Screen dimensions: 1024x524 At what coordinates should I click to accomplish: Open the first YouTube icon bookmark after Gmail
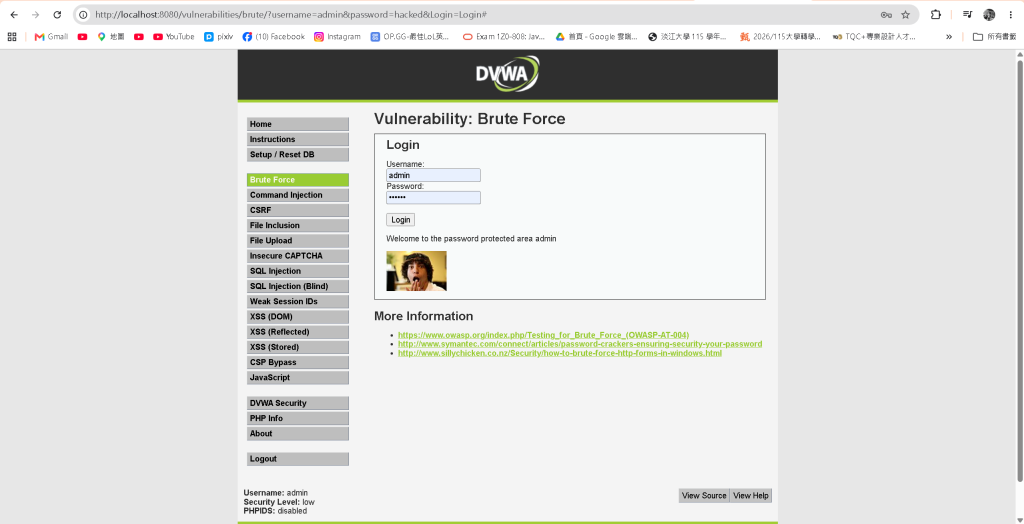click(x=82, y=37)
